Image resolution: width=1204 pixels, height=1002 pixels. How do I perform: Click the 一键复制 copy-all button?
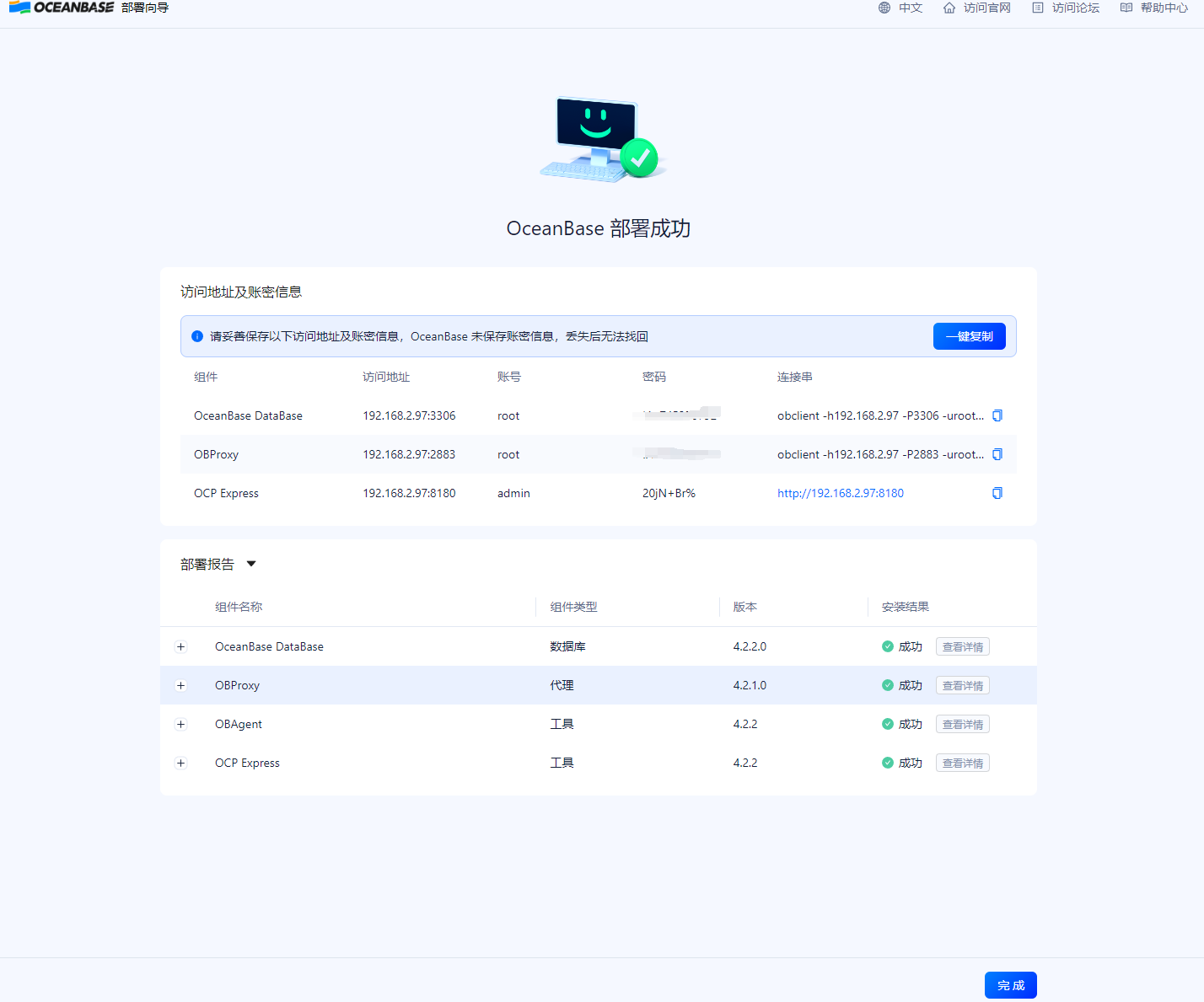click(970, 336)
